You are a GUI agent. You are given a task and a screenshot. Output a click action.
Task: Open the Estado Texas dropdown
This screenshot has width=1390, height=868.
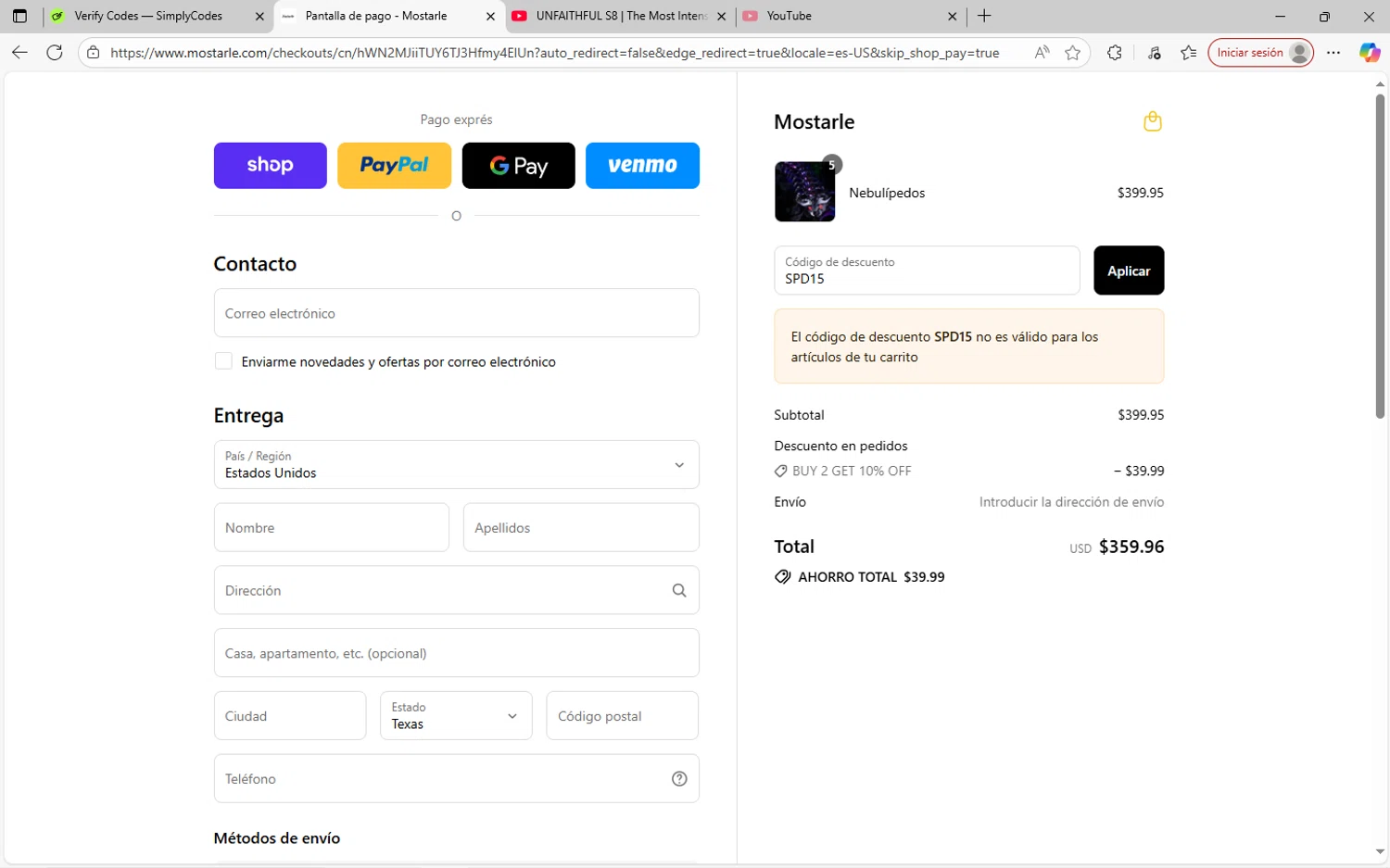point(456,715)
